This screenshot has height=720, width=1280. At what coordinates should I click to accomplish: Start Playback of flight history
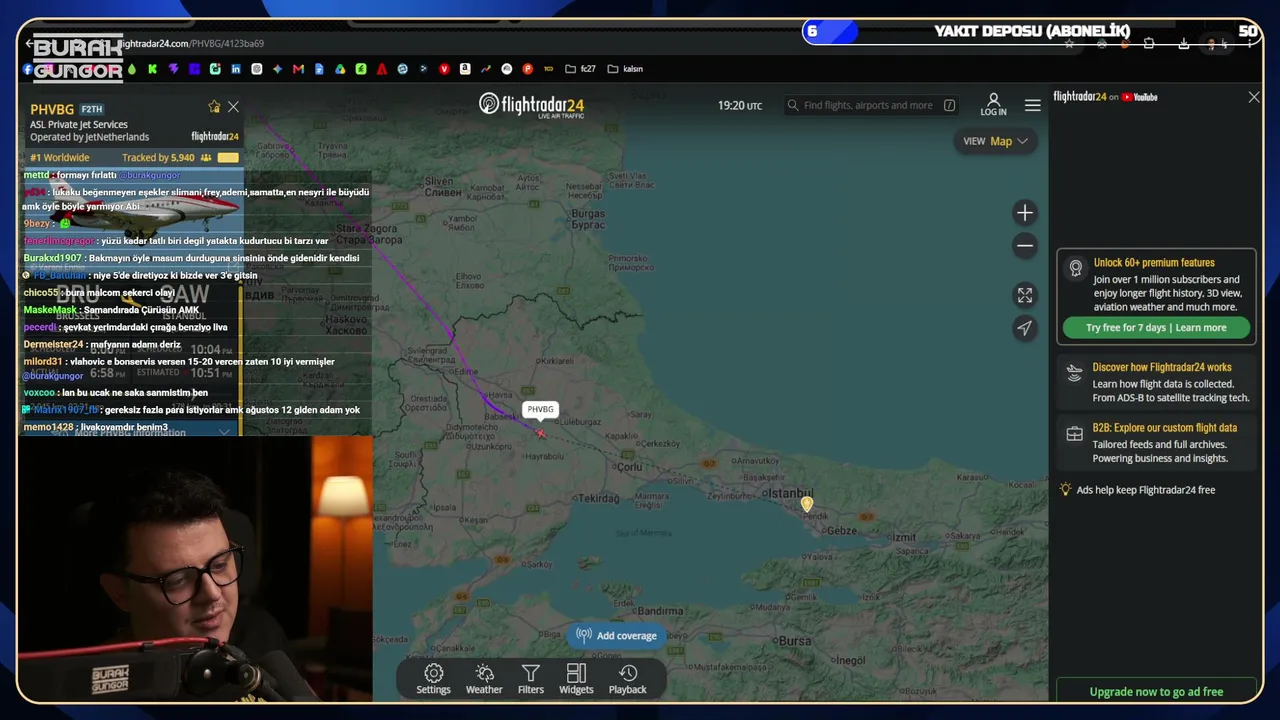pyautogui.click(x=628, y=679)
